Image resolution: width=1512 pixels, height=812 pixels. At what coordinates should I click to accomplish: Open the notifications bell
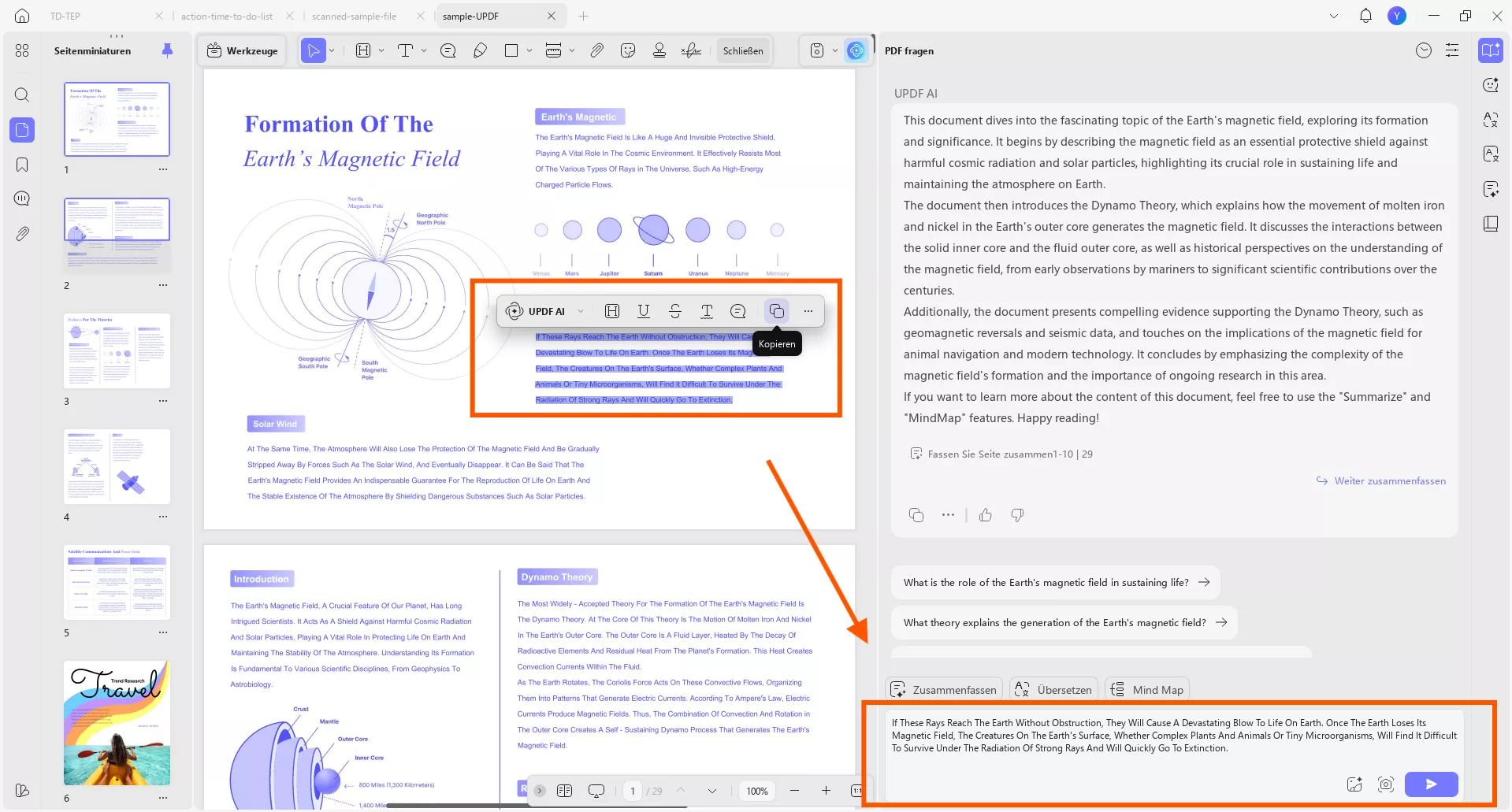point(1365,16)
